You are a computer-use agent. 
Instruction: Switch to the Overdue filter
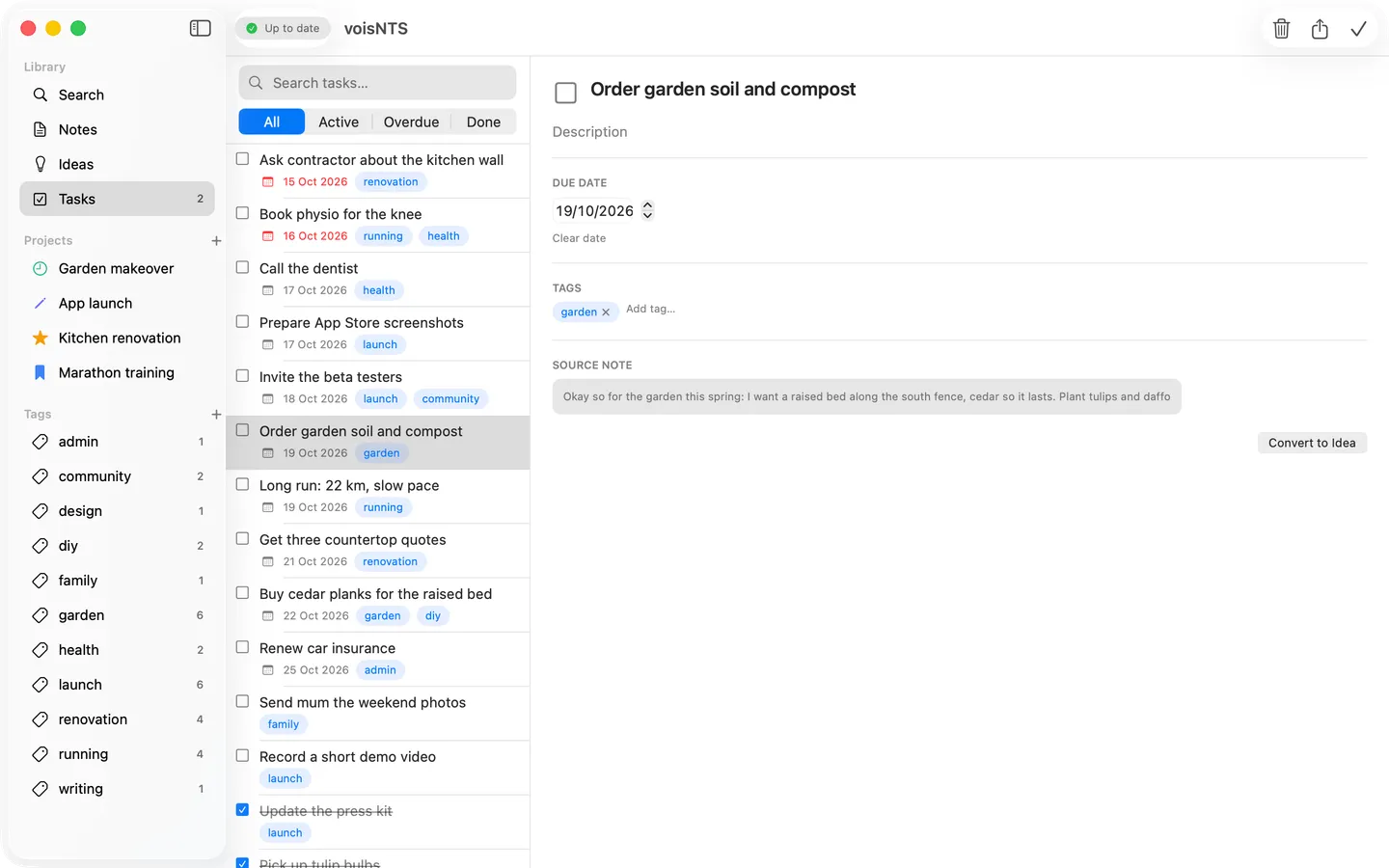coord(411,122)
